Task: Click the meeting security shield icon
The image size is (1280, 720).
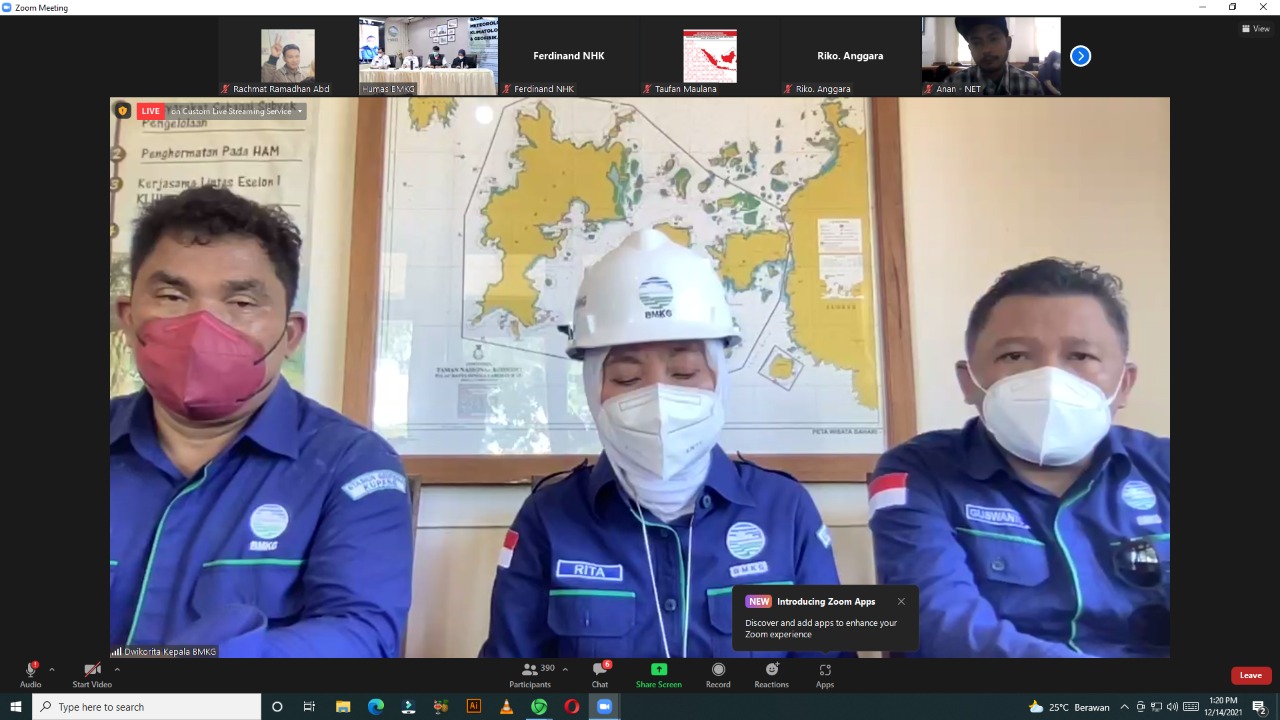Action: [x=123, y=111]
